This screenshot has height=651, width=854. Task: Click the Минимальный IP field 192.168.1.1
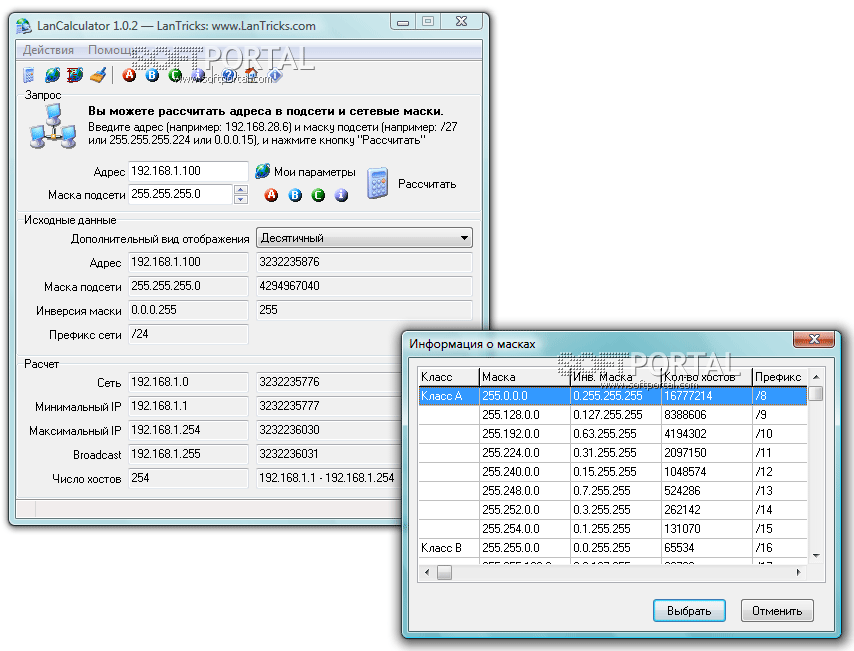[188, 406]
